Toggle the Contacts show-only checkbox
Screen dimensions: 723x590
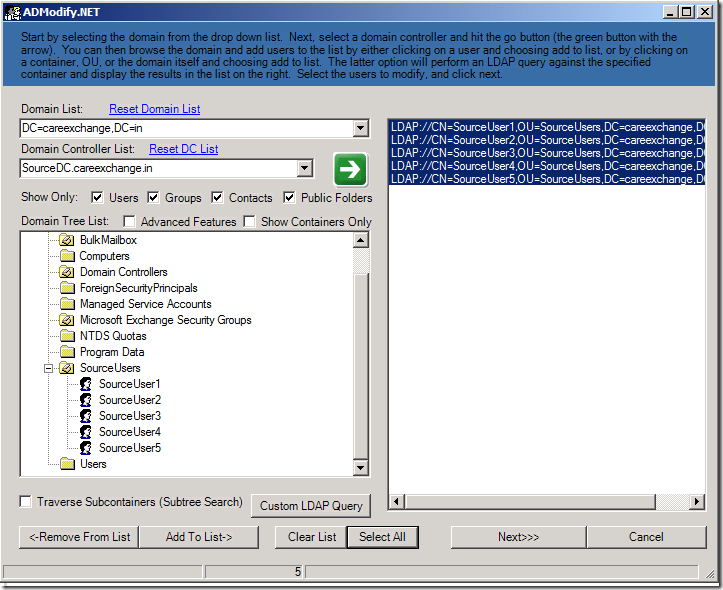point(217,198)
